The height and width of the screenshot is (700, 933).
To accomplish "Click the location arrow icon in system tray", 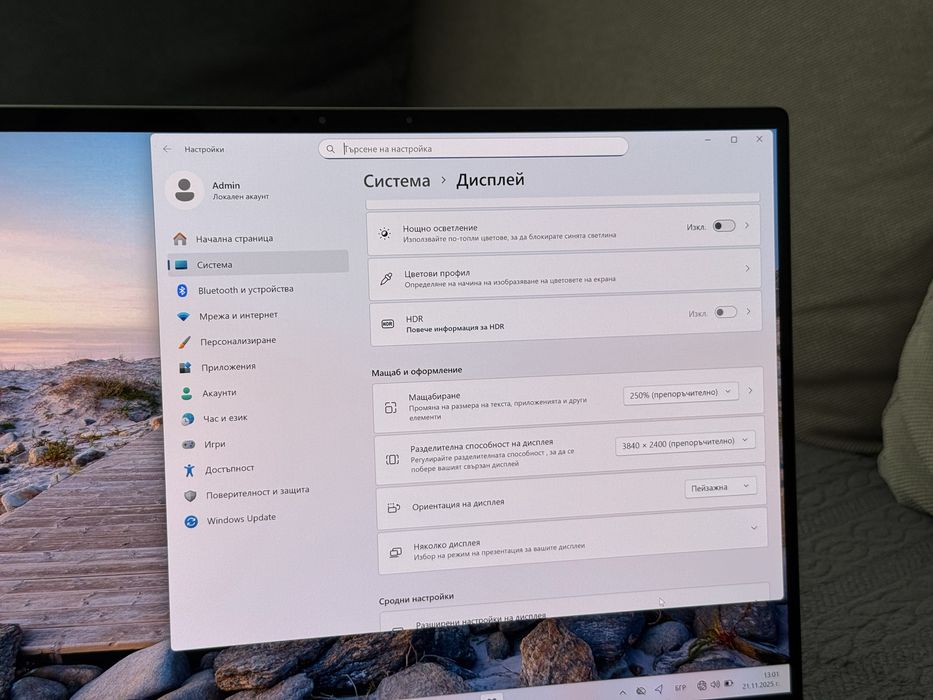I will [x=659, y=689].
